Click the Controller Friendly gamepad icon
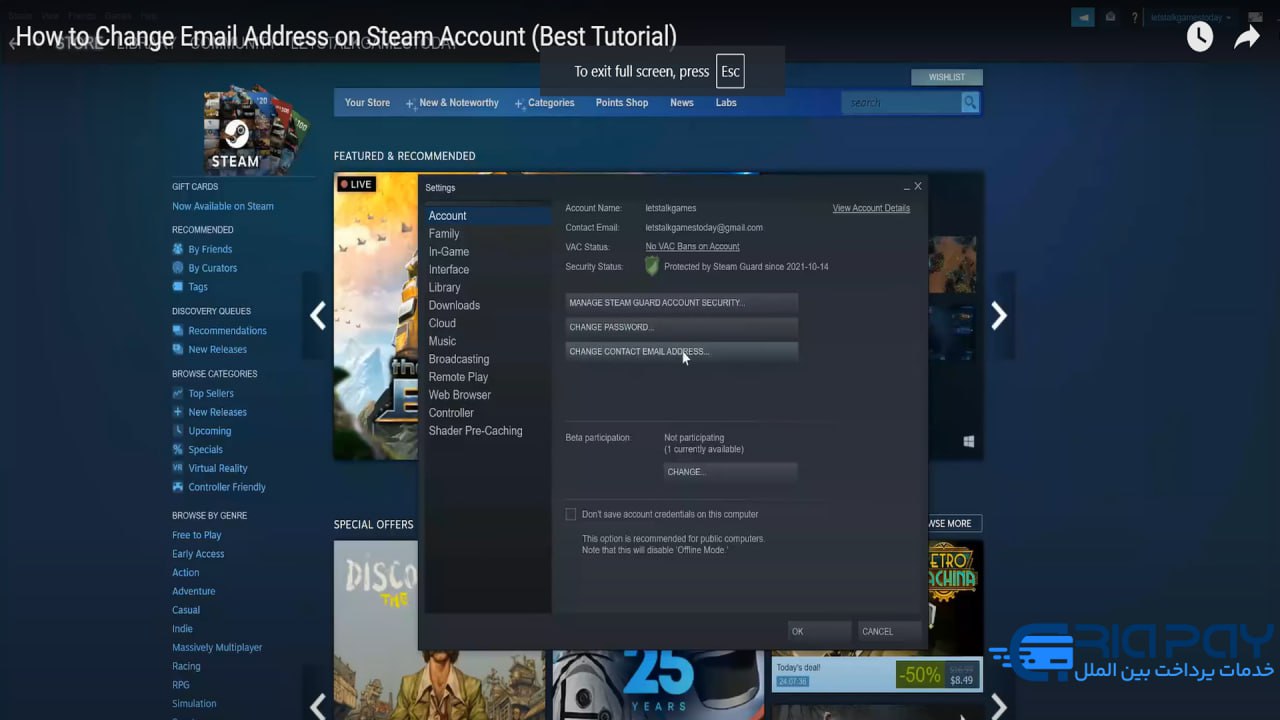1280x720 pixels. (178, 487)
